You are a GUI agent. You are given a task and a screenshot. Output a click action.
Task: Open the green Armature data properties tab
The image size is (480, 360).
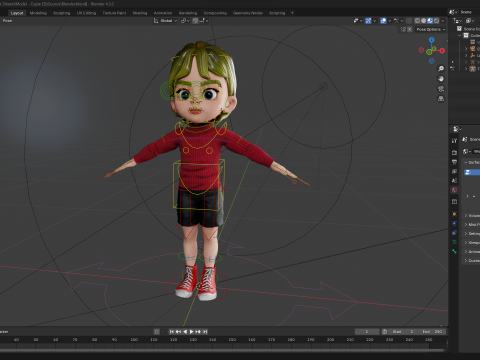454,242
